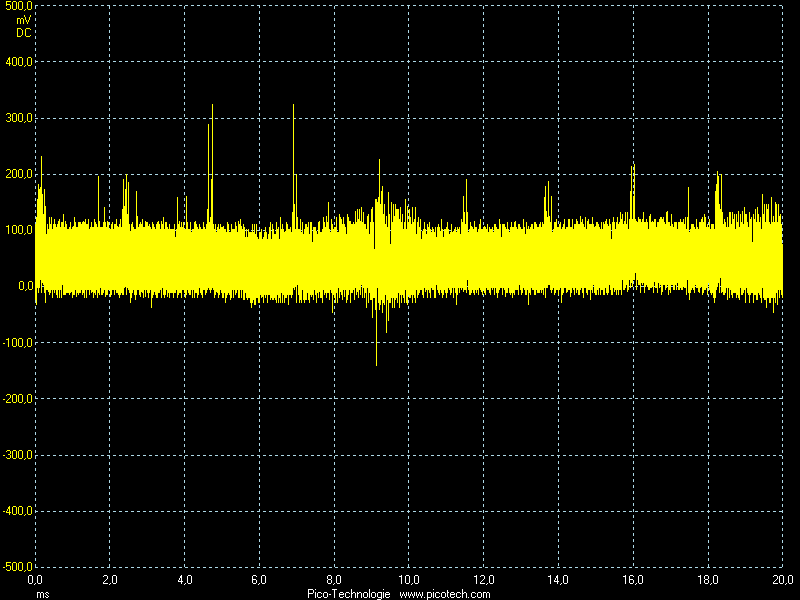The image size is (800, 600).
Task: Click the 14,0 time axis label
Action: point(558,580)
